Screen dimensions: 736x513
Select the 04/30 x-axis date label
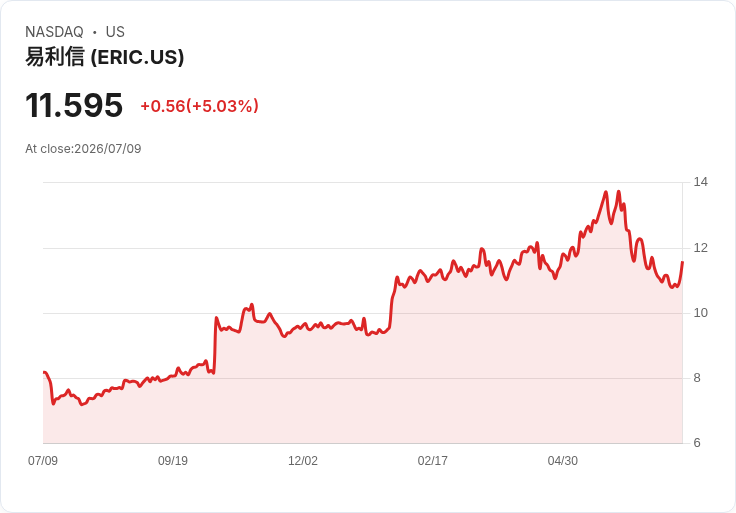click(562, 460)
